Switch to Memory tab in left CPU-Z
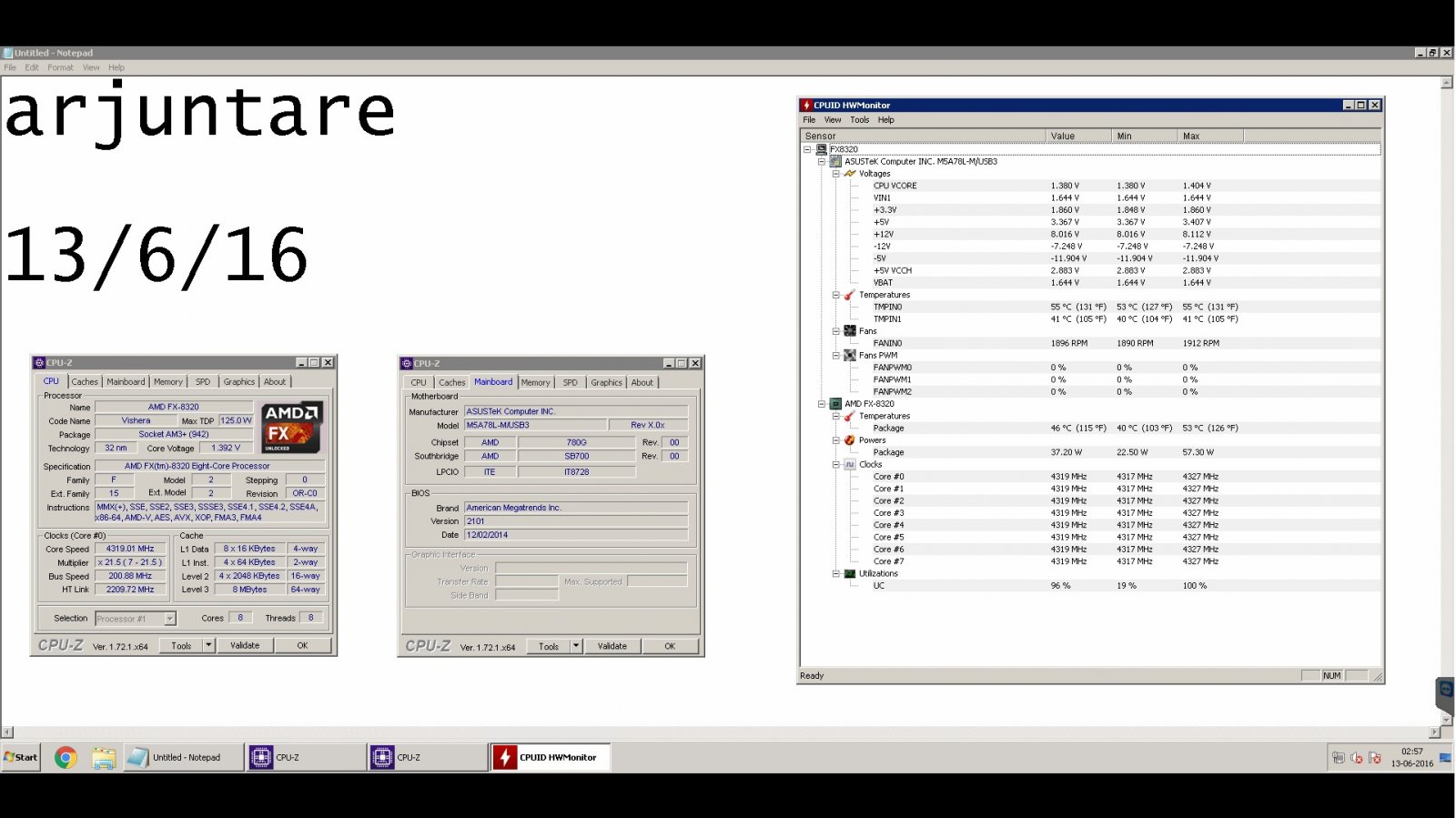The width and height of the screenshot is (1456, 818). point(168,382)
